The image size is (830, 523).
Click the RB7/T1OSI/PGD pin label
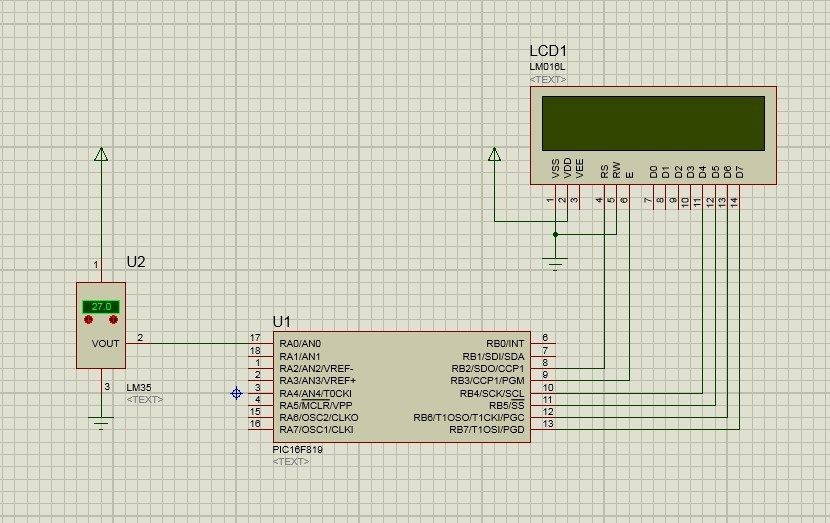pos(486,430)
